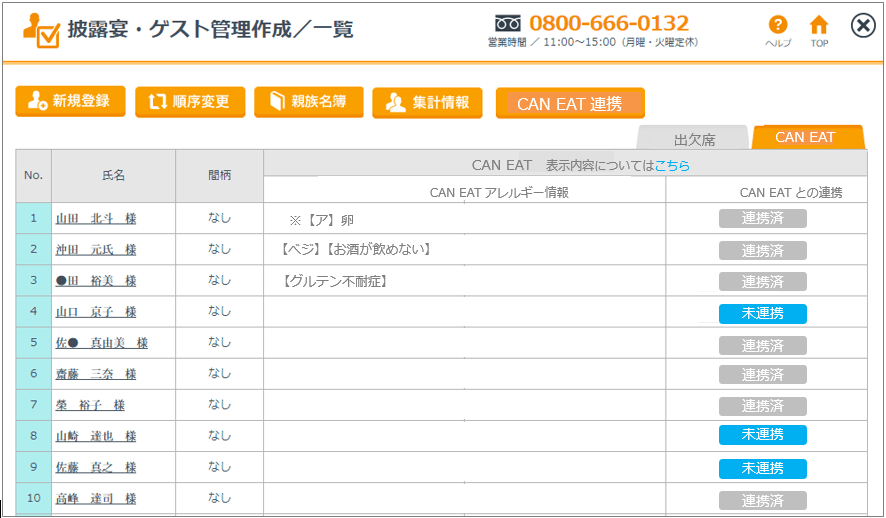Click 未連携 for 佐藤 真之
The image size is (886, 518).
coord(762,468)
